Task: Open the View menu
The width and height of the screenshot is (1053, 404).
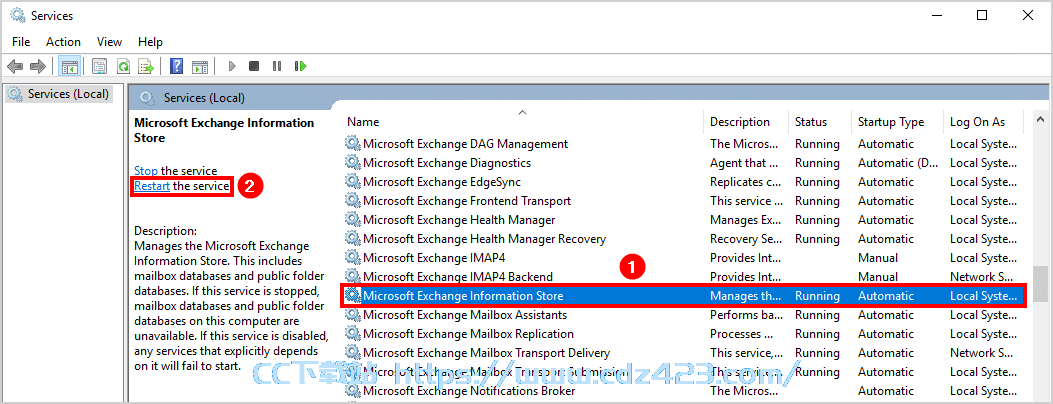Action: click(109, 42)
